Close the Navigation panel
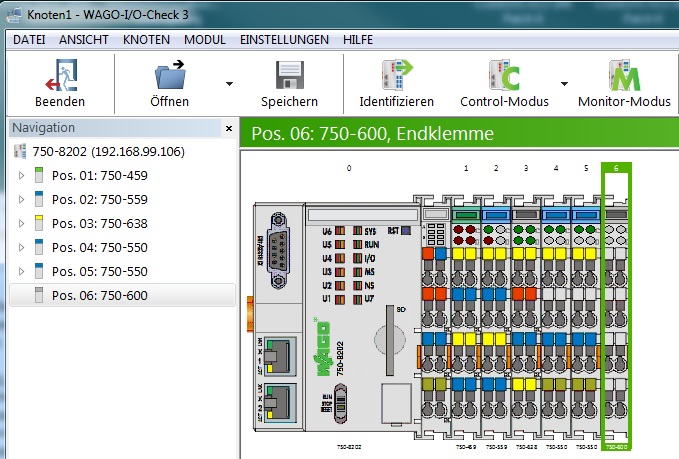 click(x=229, y=129)
